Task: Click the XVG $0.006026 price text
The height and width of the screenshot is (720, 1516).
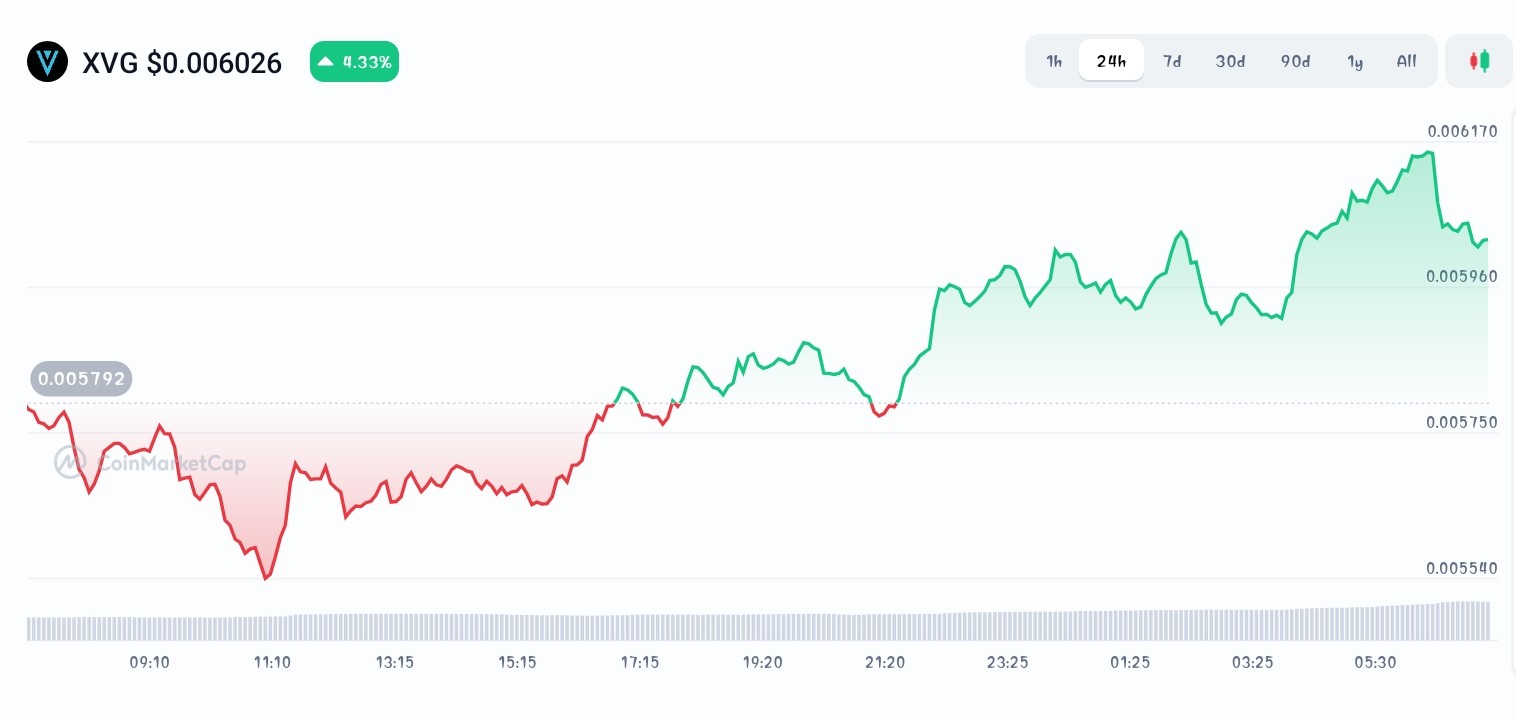Action: [182, 63]
